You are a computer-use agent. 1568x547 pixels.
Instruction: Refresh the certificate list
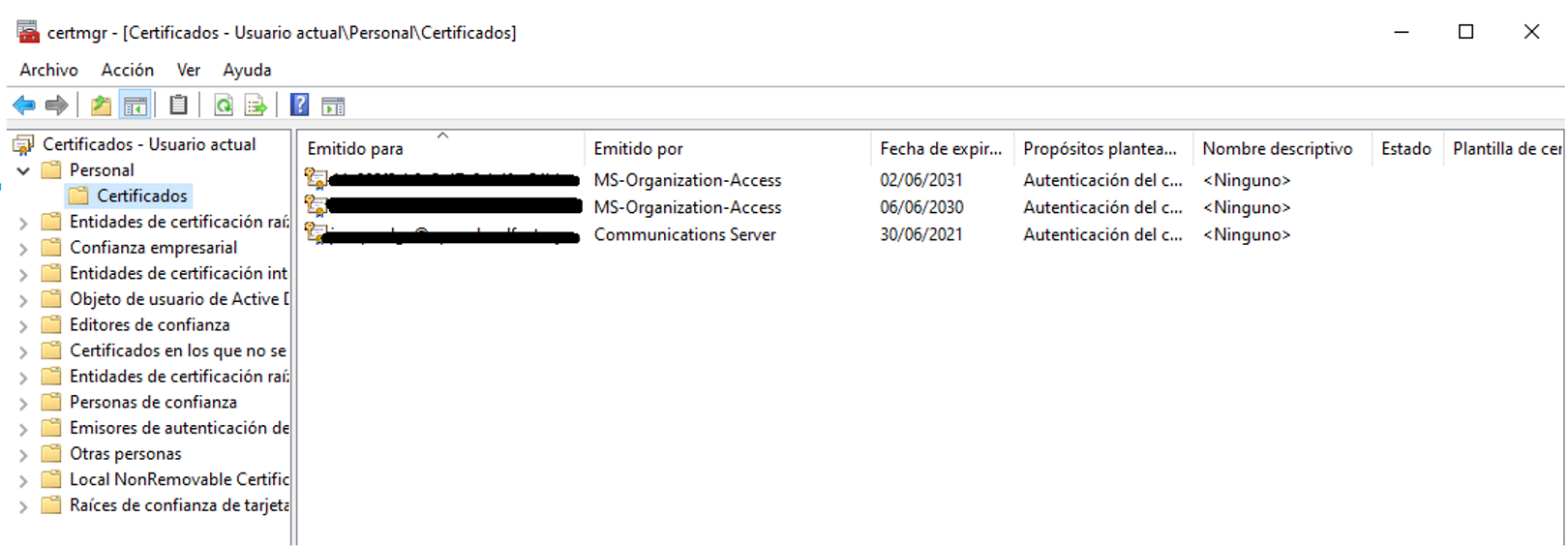(x=224, y=106)
